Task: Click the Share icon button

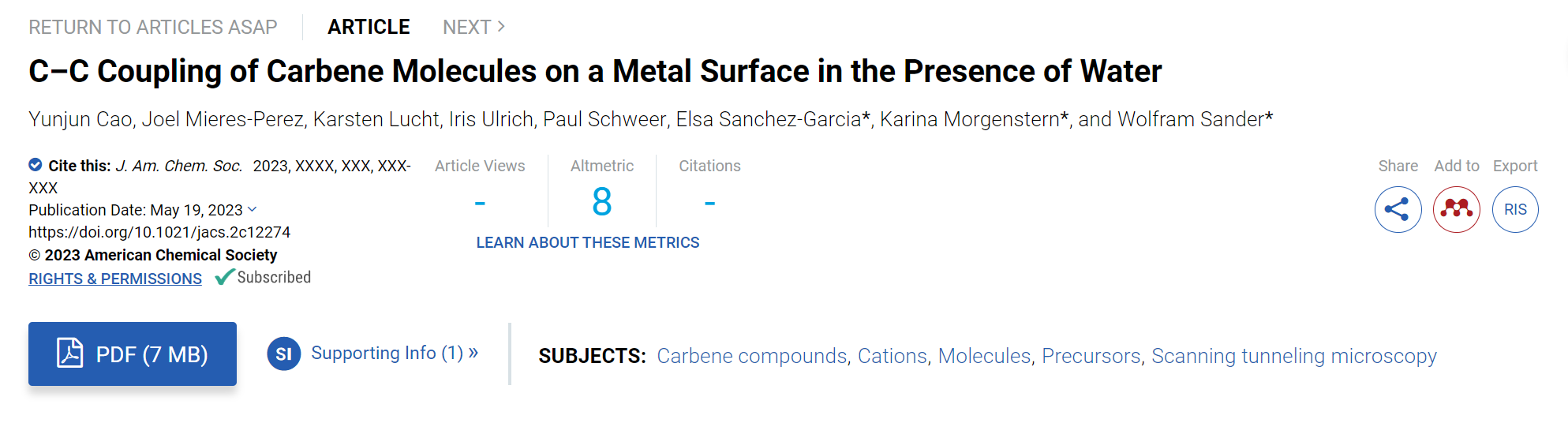Action: [1398, 209]
